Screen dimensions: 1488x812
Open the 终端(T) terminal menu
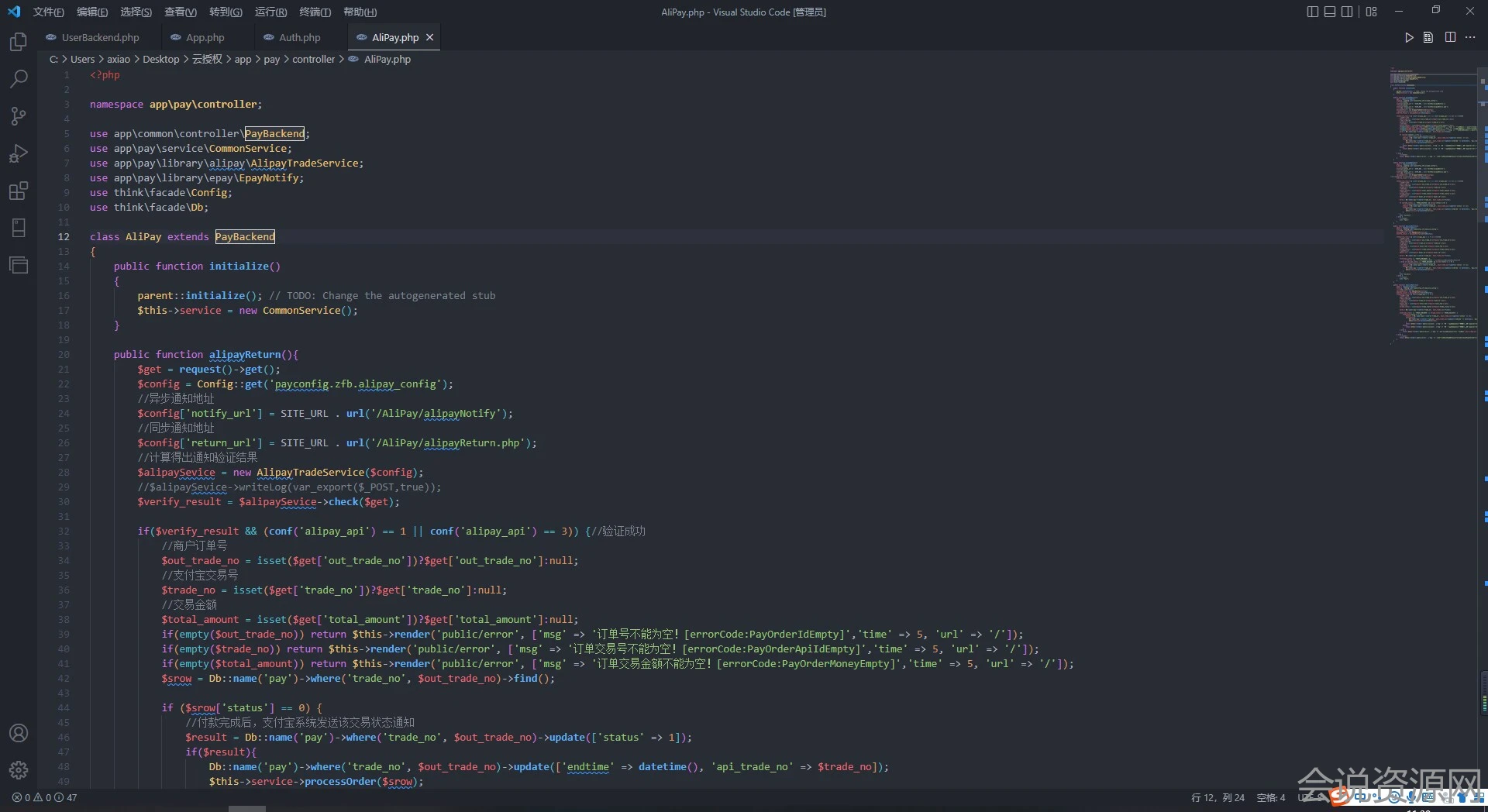pos(315,12)
